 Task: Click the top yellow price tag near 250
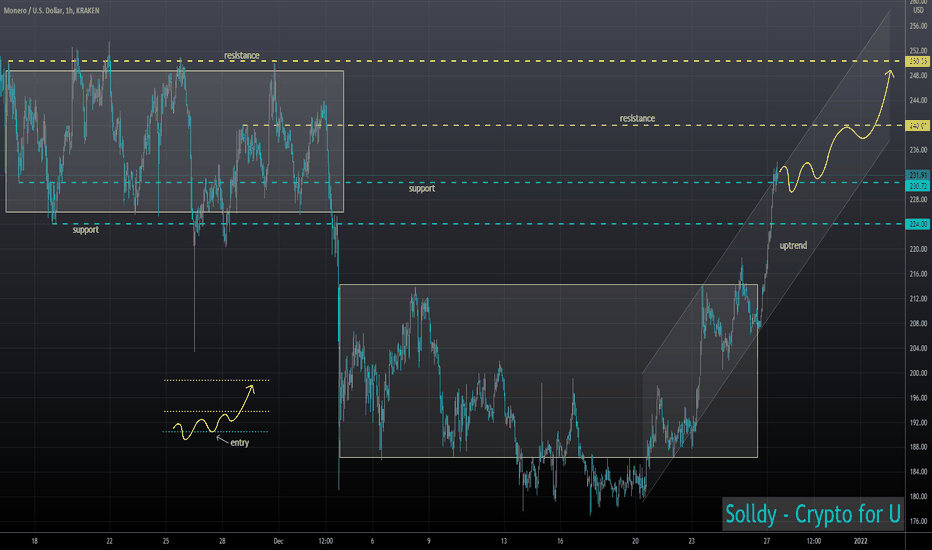tap(918, 61)
